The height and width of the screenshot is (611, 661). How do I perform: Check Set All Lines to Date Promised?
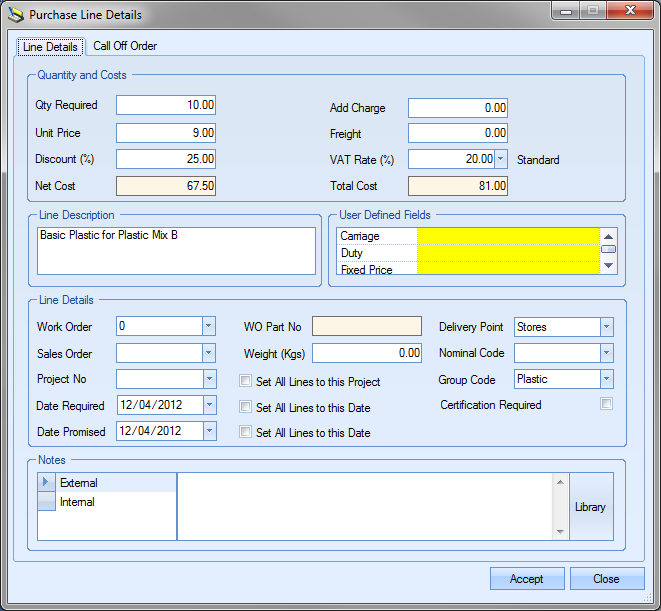tap(246, 433)
